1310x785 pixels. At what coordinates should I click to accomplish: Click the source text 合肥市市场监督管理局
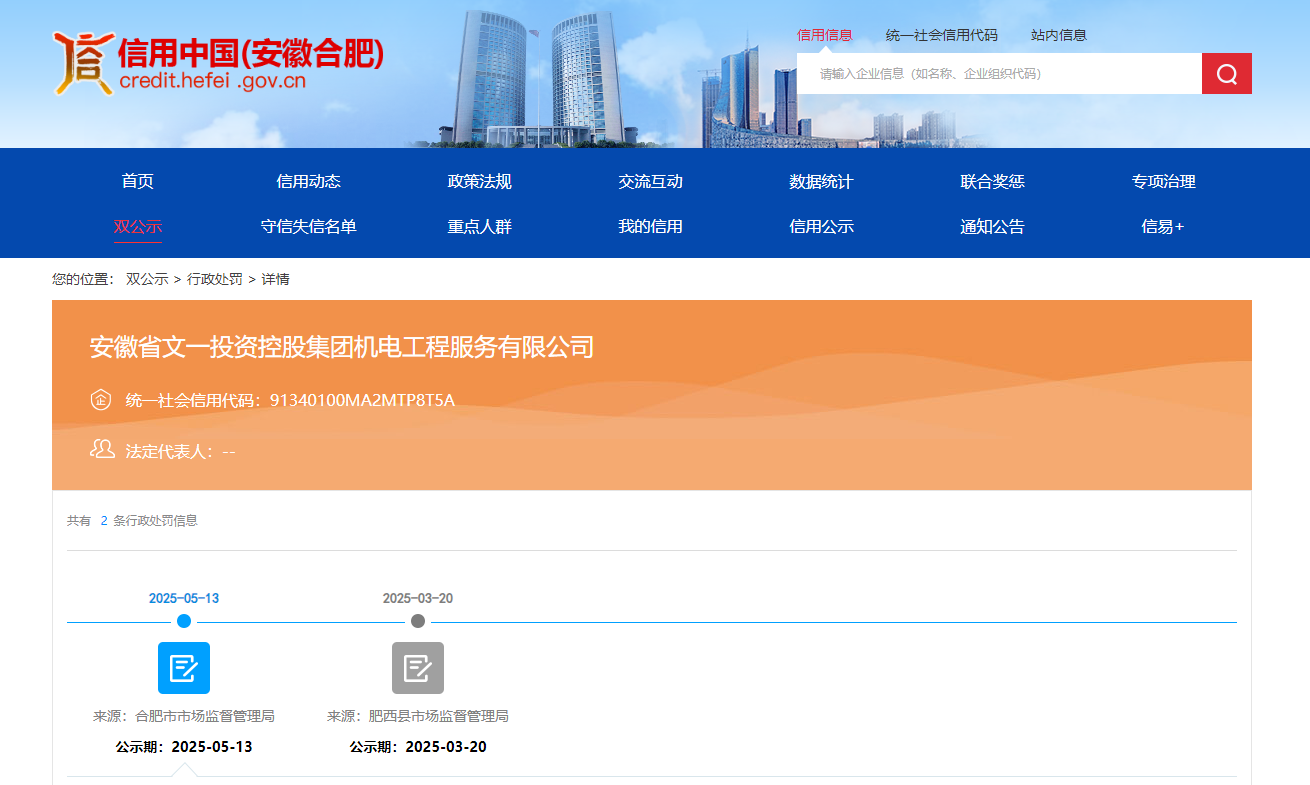click(x=205, y=716)
